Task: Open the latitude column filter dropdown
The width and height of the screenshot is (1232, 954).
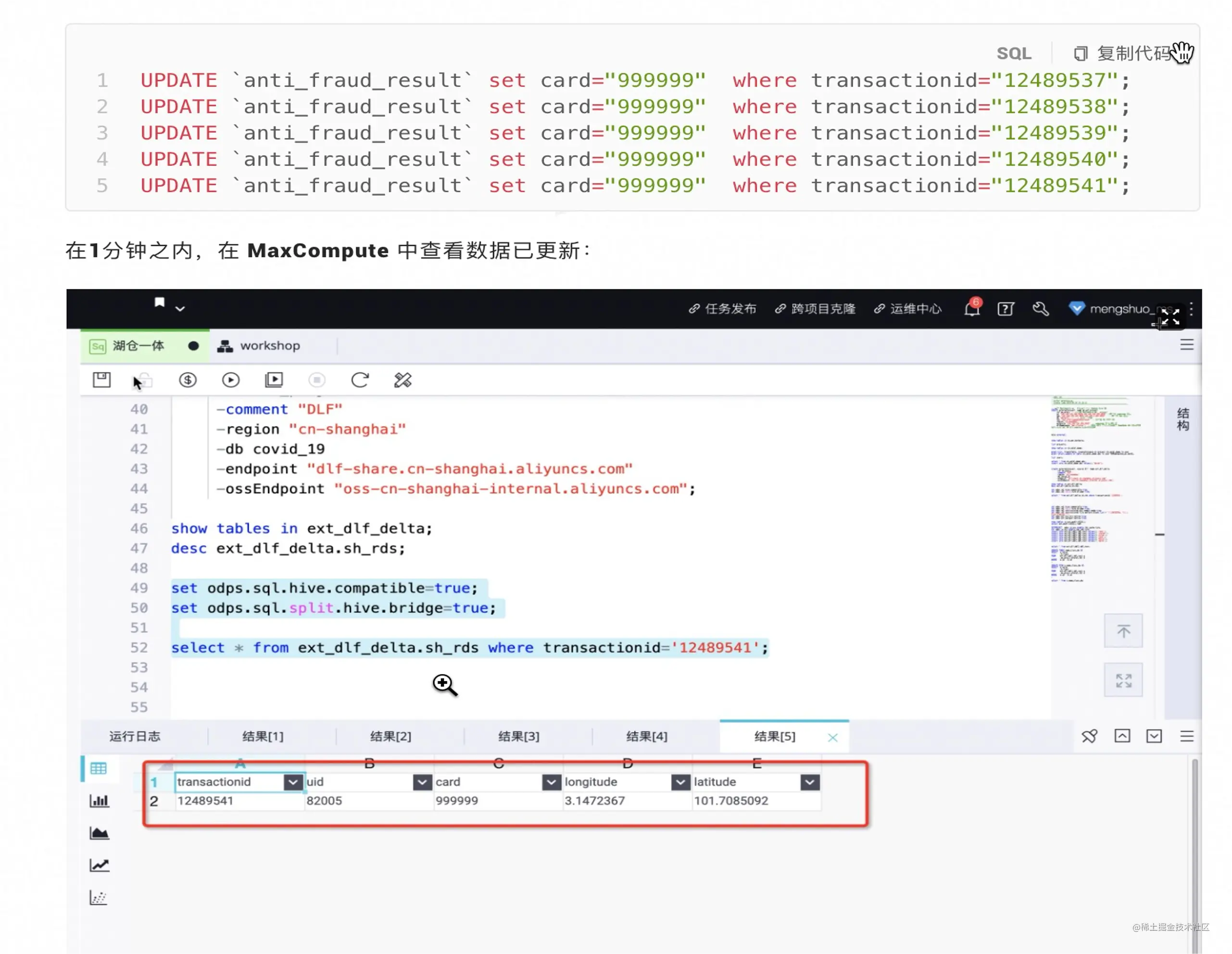Action: click(809, 782)
